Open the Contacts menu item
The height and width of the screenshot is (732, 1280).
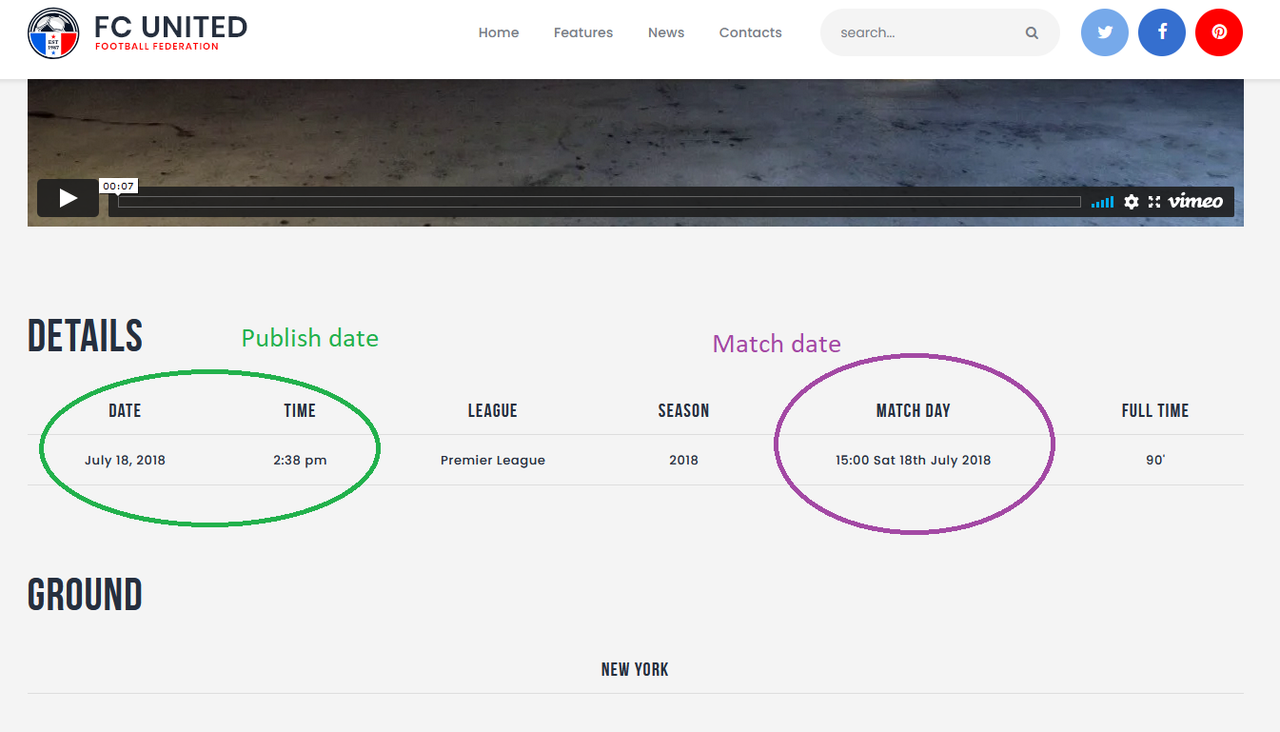(x=750, y=33)
